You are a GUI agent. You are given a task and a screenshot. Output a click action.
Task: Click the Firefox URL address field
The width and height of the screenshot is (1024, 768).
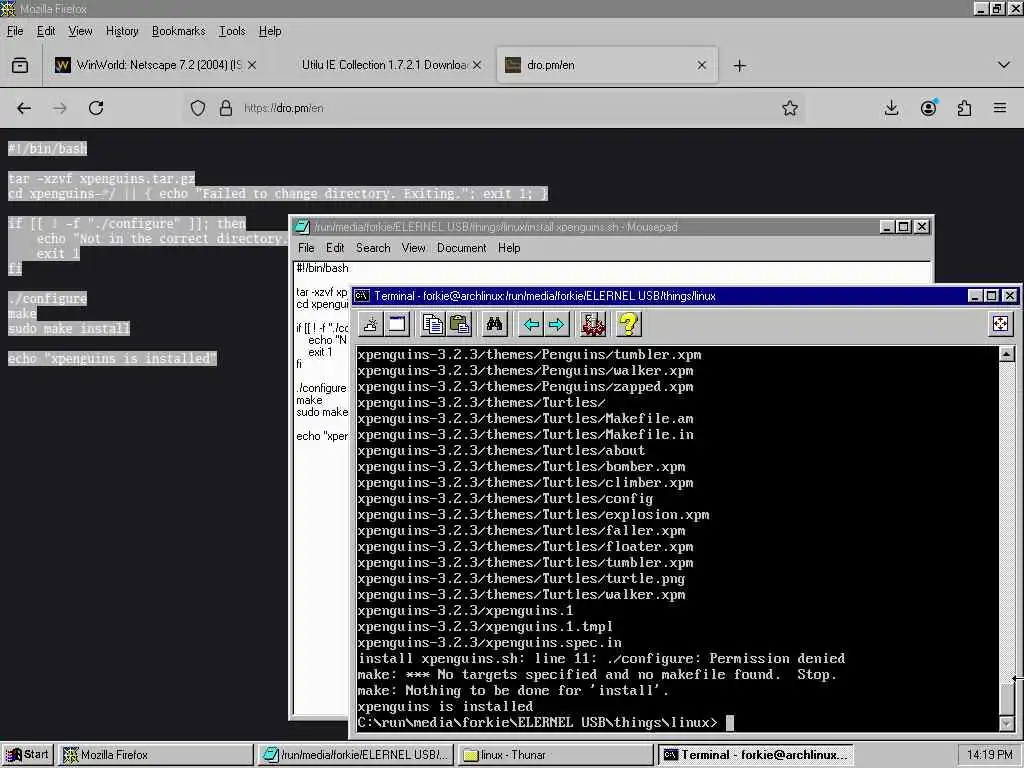[496, 108]
